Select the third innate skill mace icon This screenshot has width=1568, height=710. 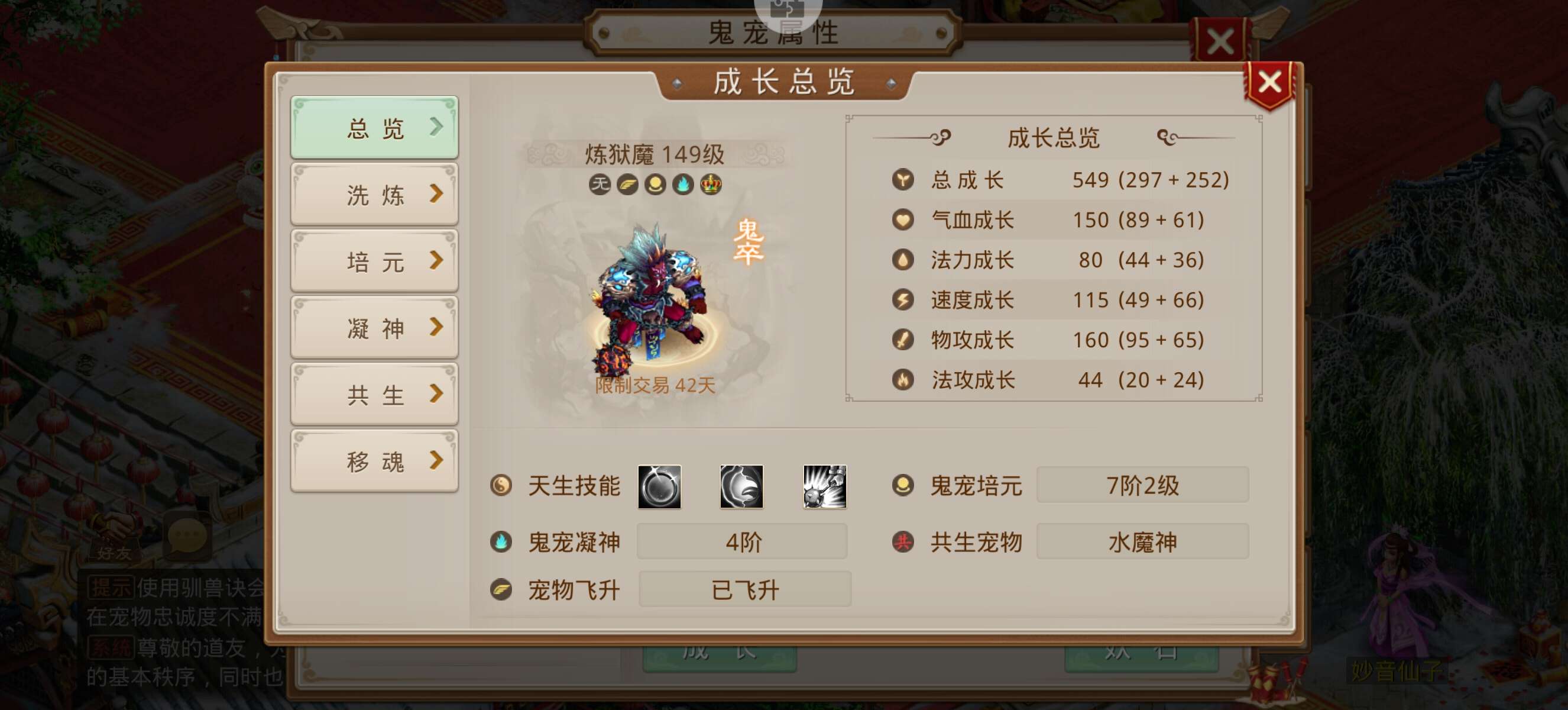[824, 486]
